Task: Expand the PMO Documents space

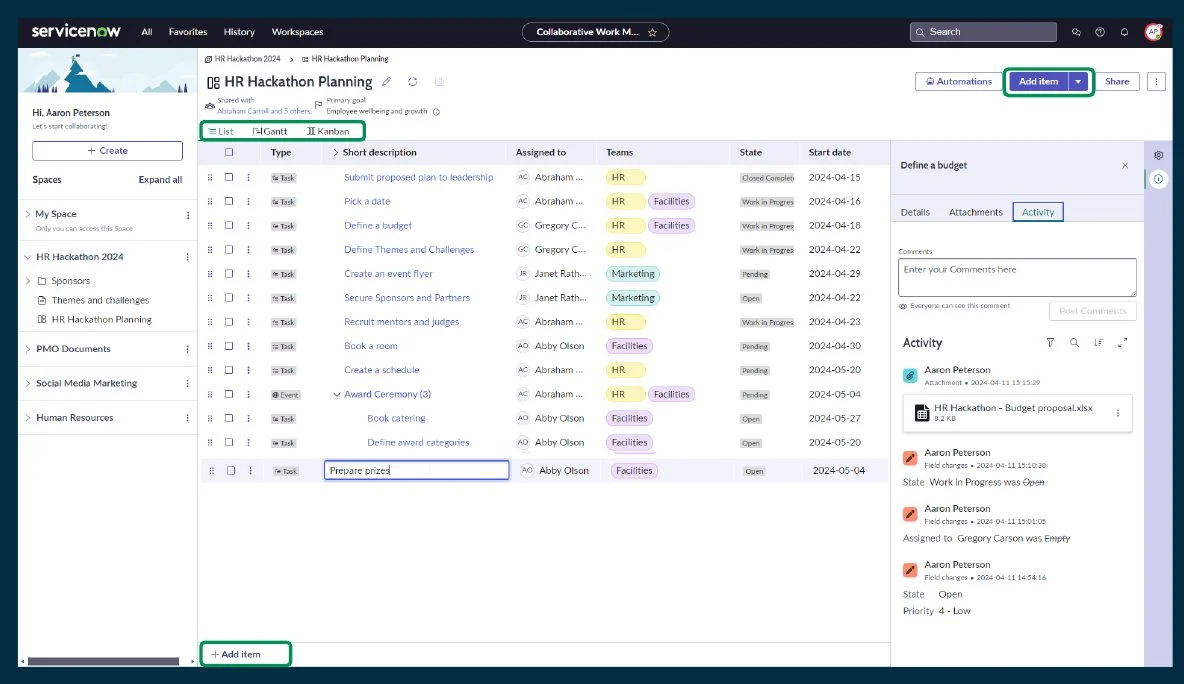Action: click(x=28, y=349)
